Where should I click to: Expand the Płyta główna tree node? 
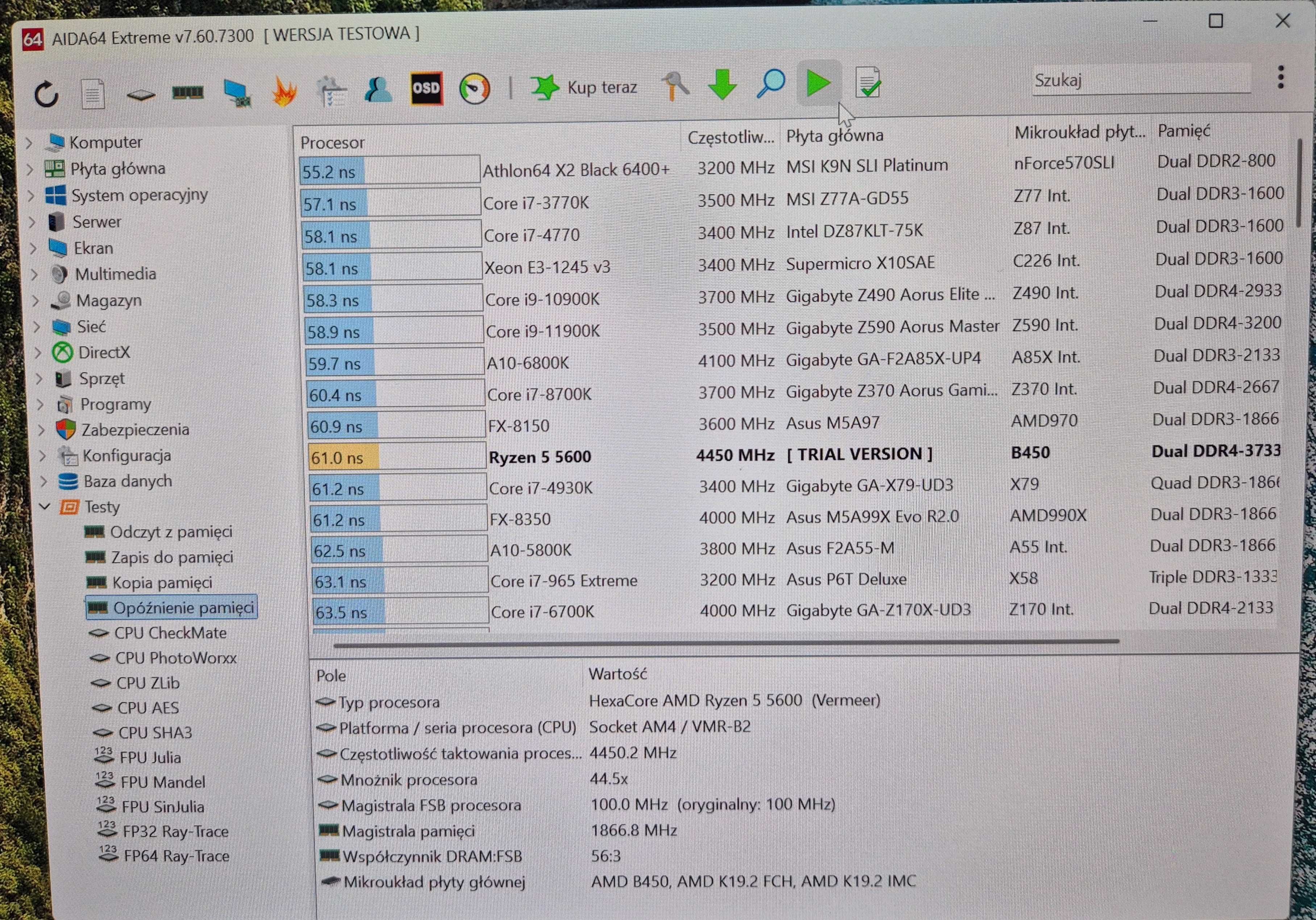pos(30,169)
